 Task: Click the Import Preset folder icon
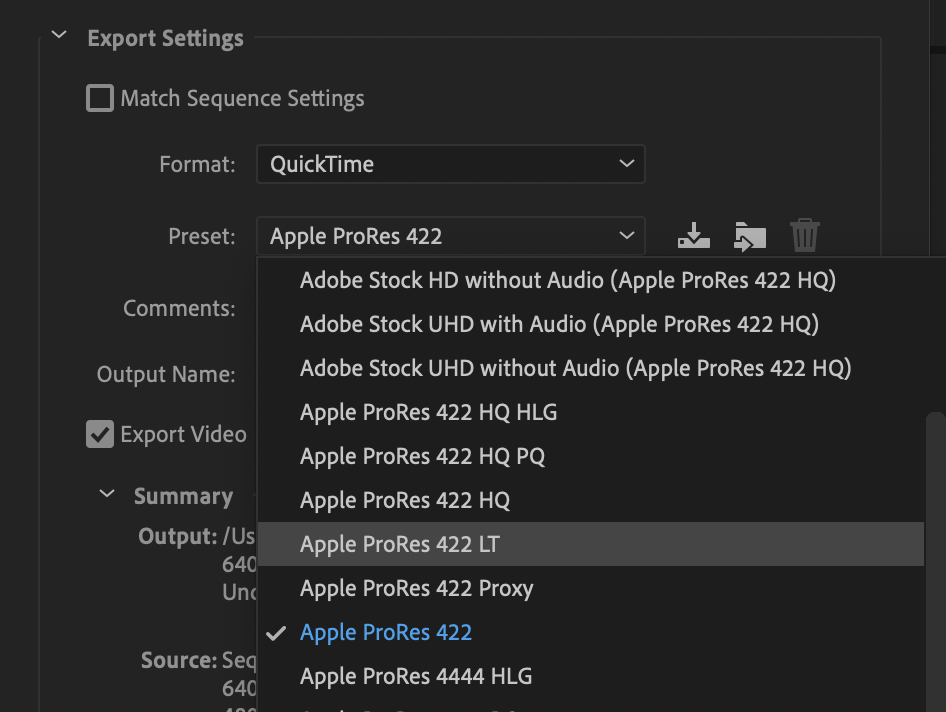749,236
